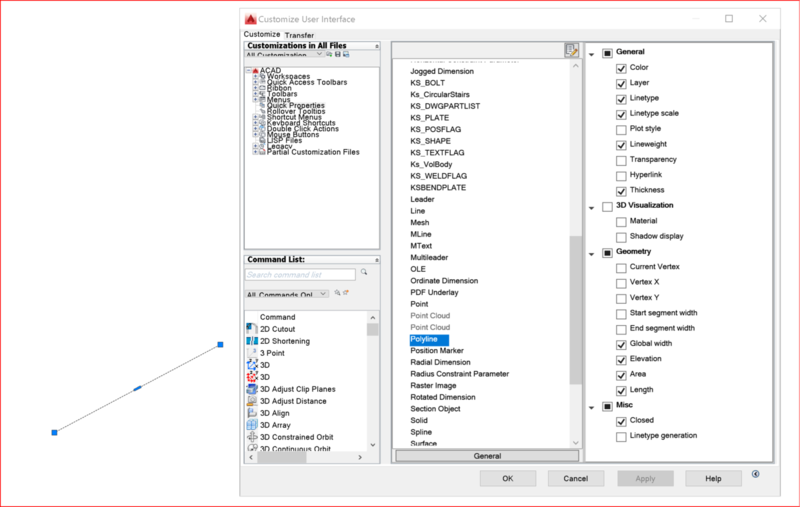Click the find command or text icon
The width and height of the screenshot is (800, 507).
click(337, 293)
